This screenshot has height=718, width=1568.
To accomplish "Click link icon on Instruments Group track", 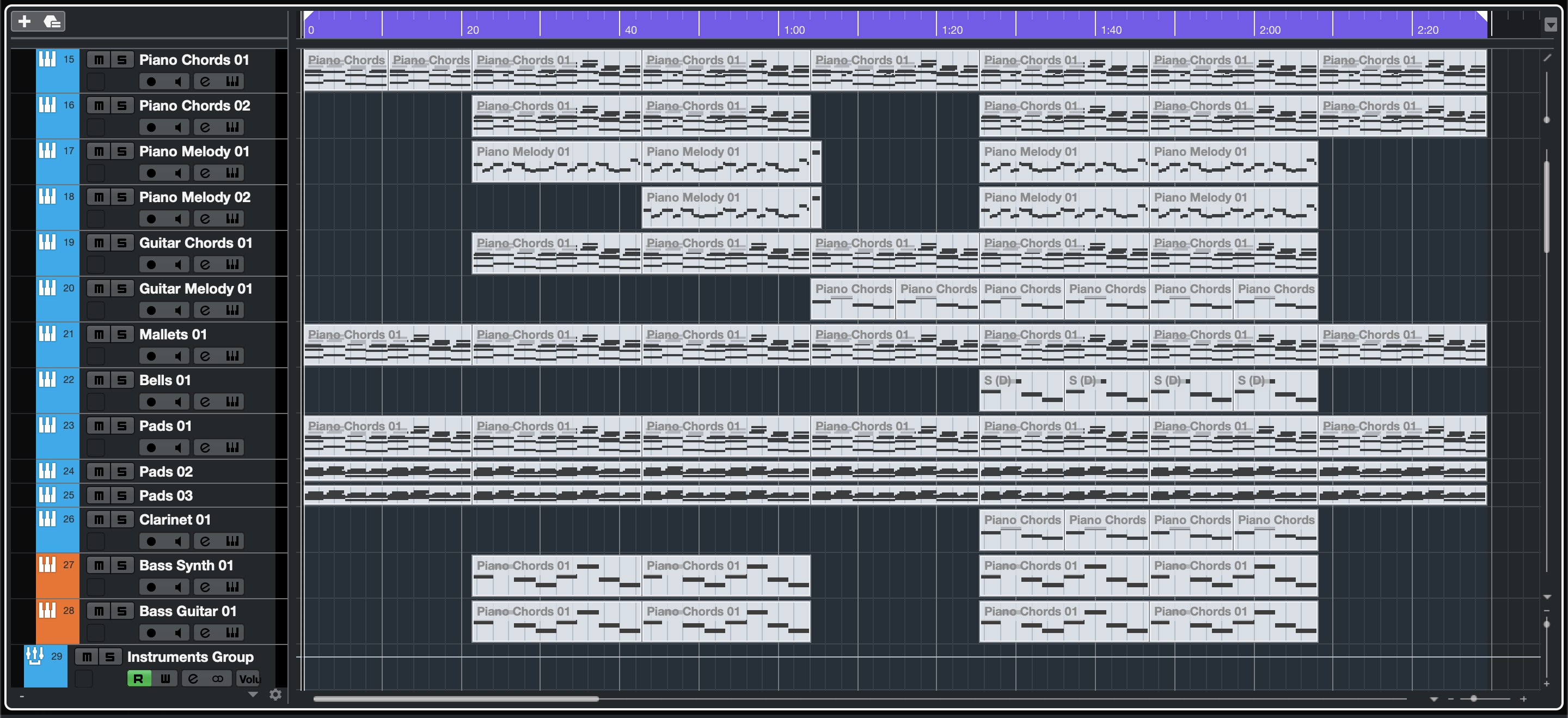I will pyautogui.click(x=217, y=678).
